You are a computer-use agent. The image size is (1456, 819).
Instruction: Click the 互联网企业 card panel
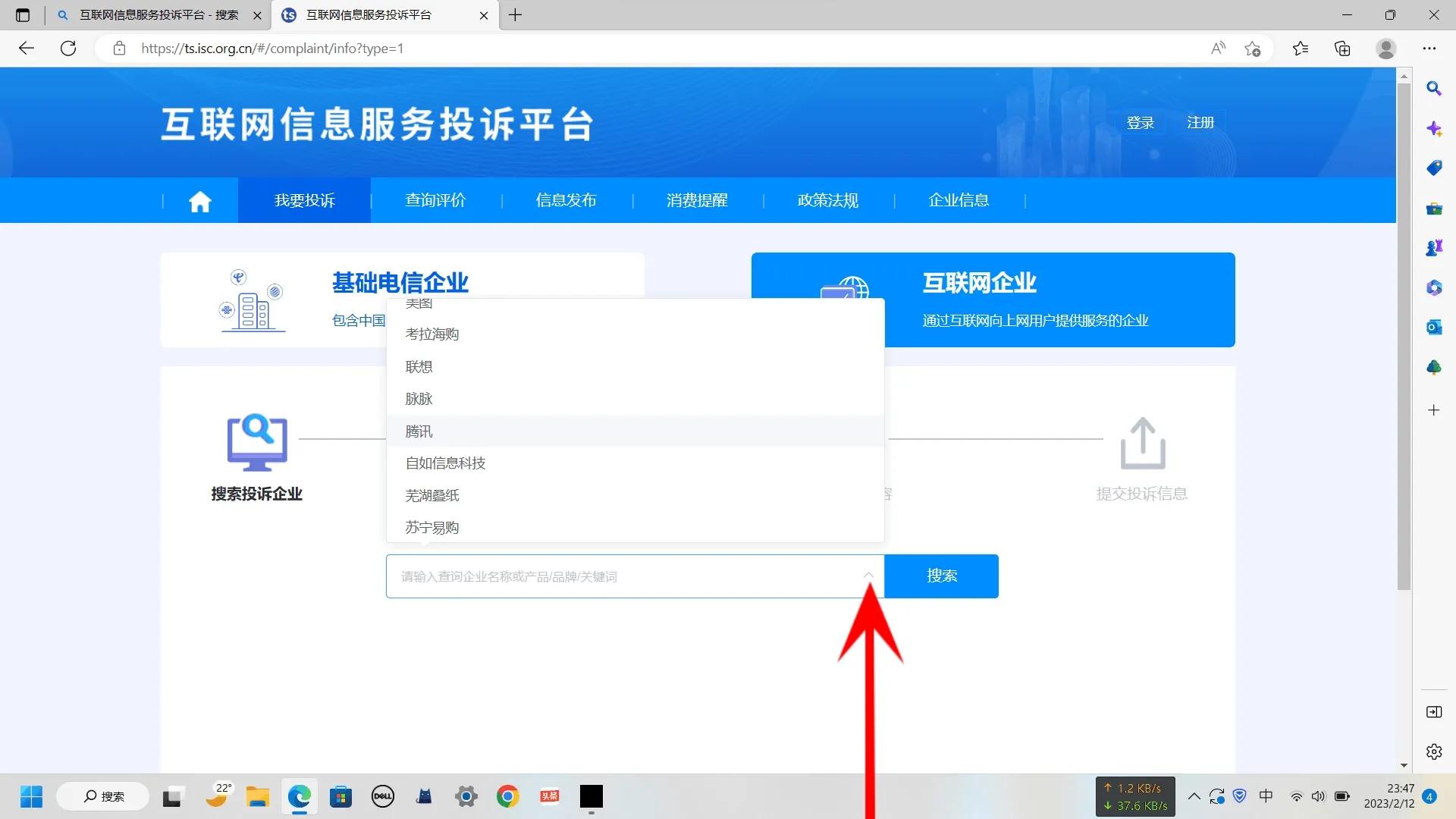click(x=993, y=300)
